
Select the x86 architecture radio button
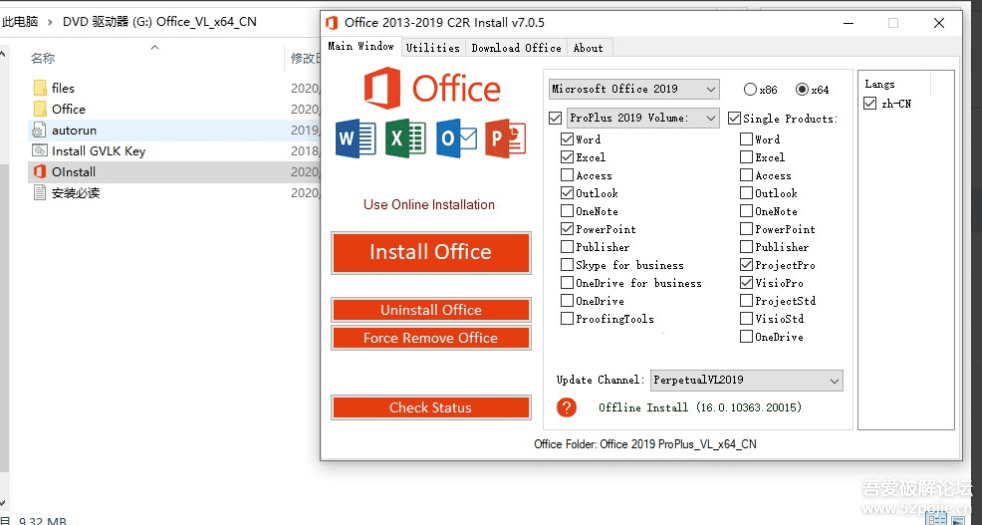pyautogui.click(x=750, y=90)
